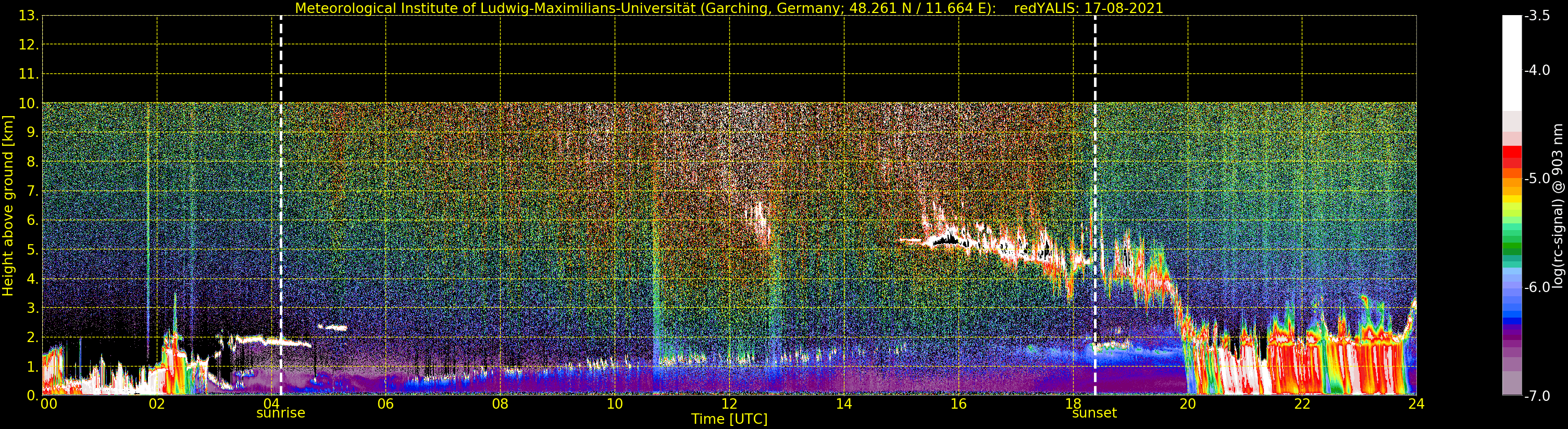Click the height-axis tick '13.'
Screen dimensions: 1568x429
[x=29, y=16]
